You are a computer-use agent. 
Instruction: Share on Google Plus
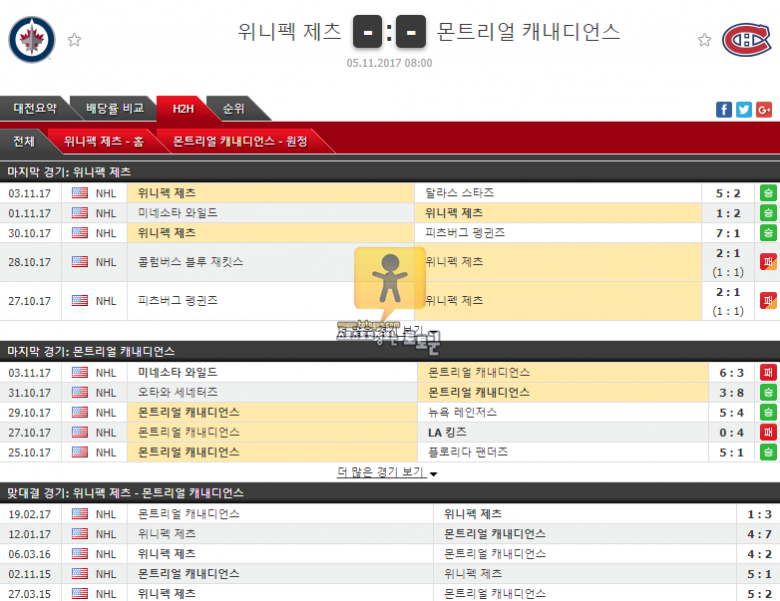[764, 109]
